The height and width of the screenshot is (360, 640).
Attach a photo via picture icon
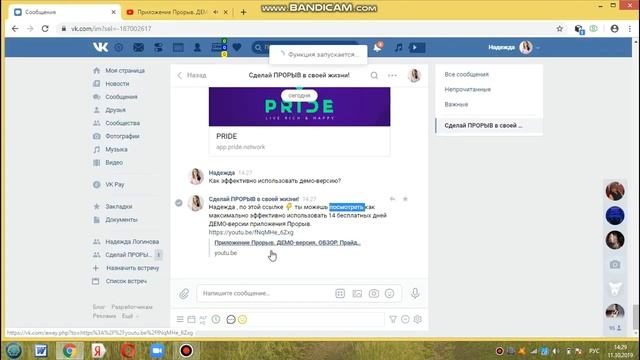click(357, 293)
